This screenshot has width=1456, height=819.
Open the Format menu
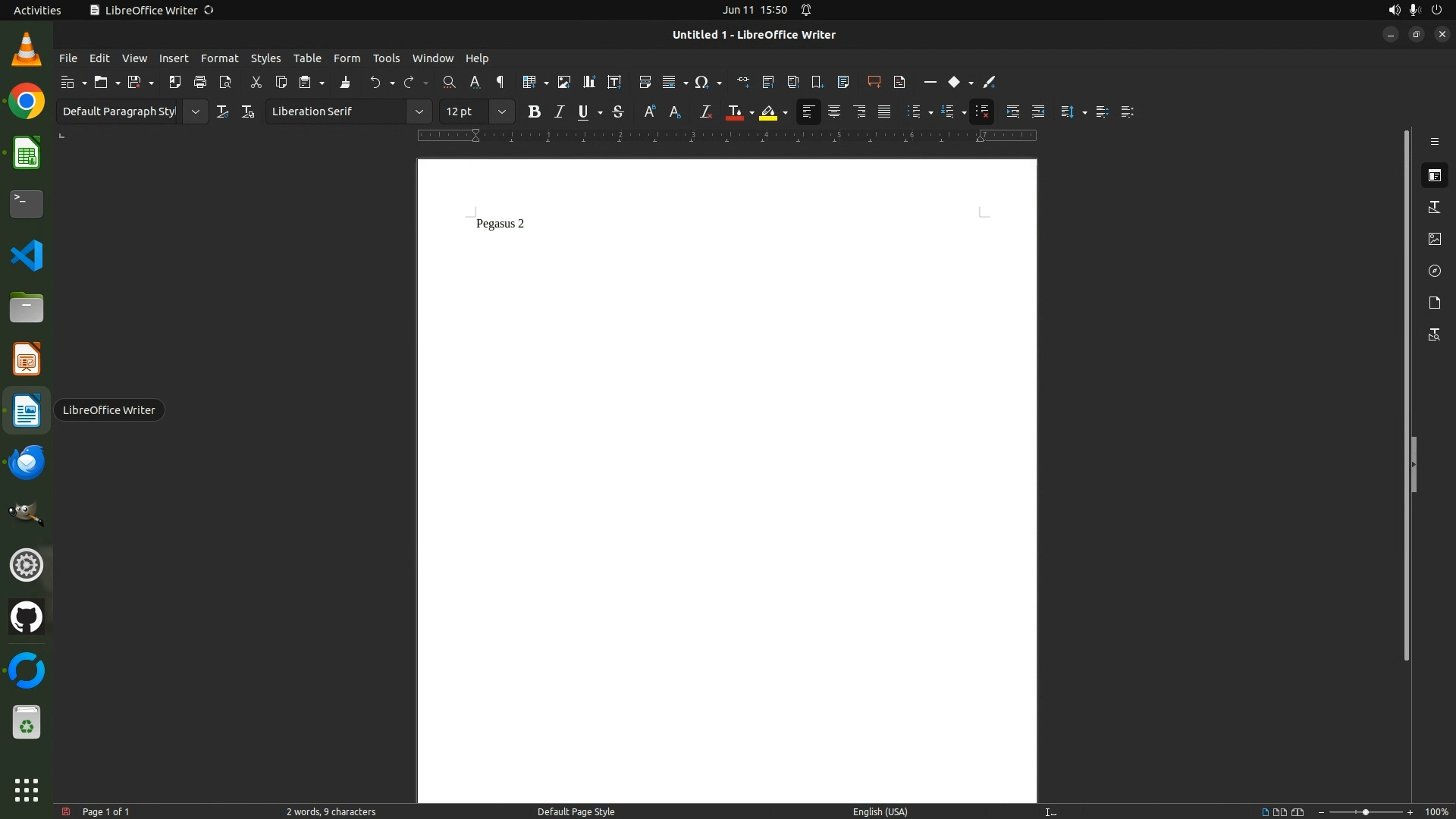coord(219,58)
